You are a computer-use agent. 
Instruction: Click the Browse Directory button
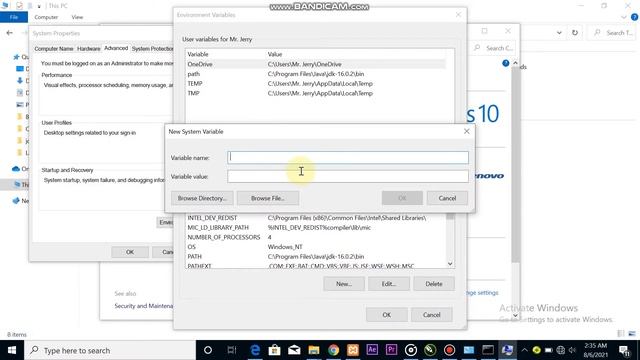click(202, 198)
